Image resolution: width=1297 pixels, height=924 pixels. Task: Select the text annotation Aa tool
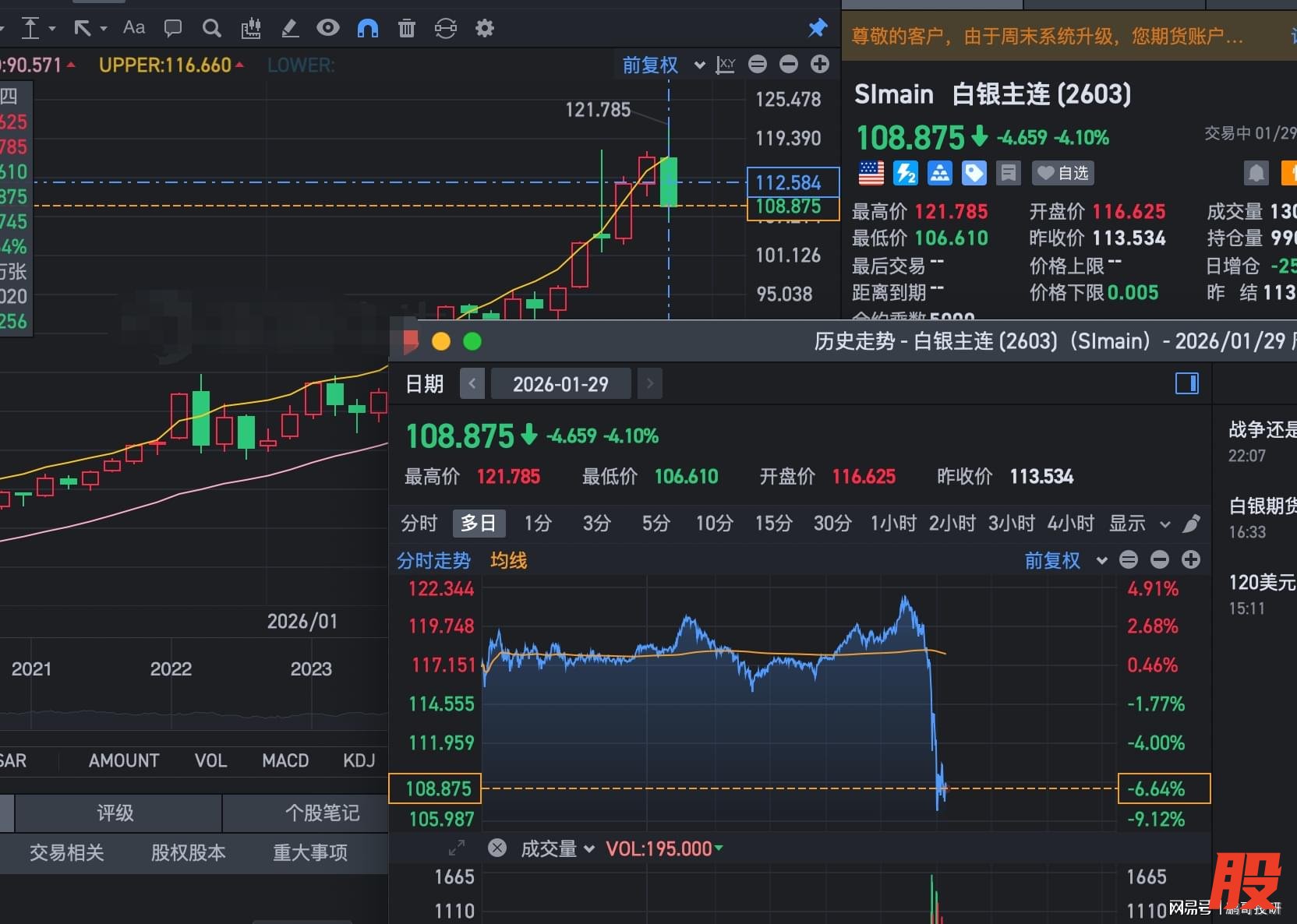click(x=134, y=28)
